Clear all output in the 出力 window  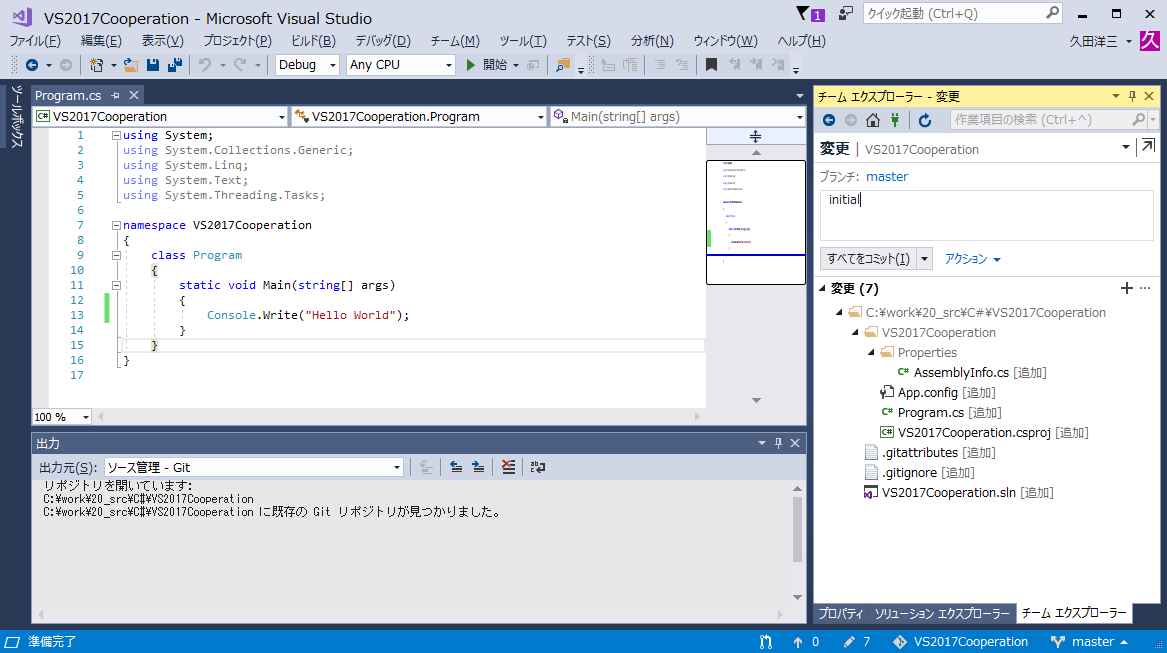509,466
